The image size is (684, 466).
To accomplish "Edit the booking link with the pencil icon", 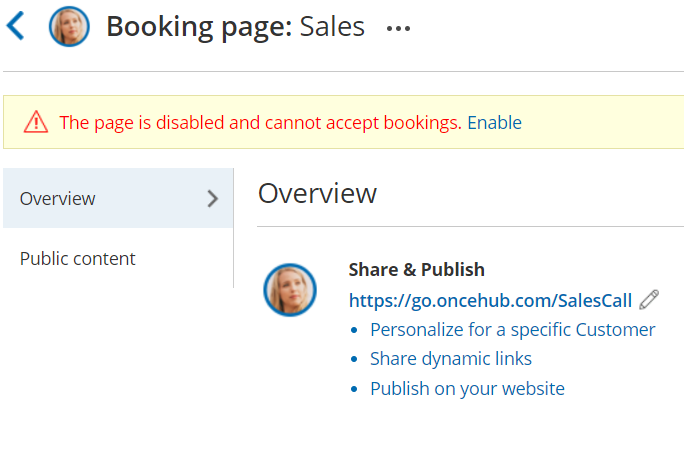I will pyautogui.click(x=649, y=299).
